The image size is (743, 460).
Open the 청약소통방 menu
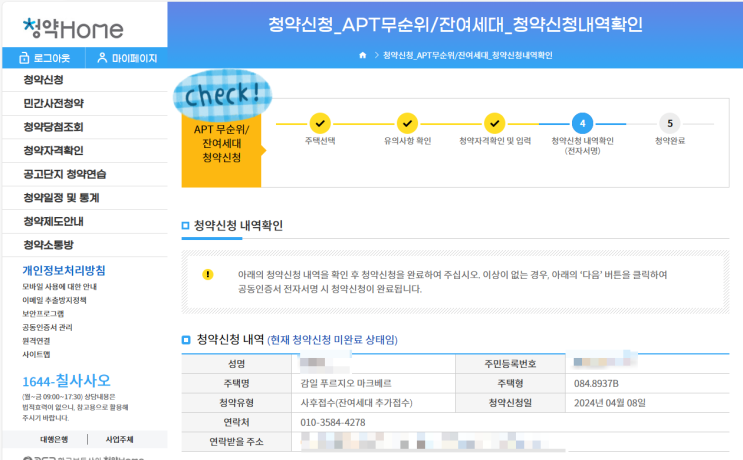click(x=85, y=245)
